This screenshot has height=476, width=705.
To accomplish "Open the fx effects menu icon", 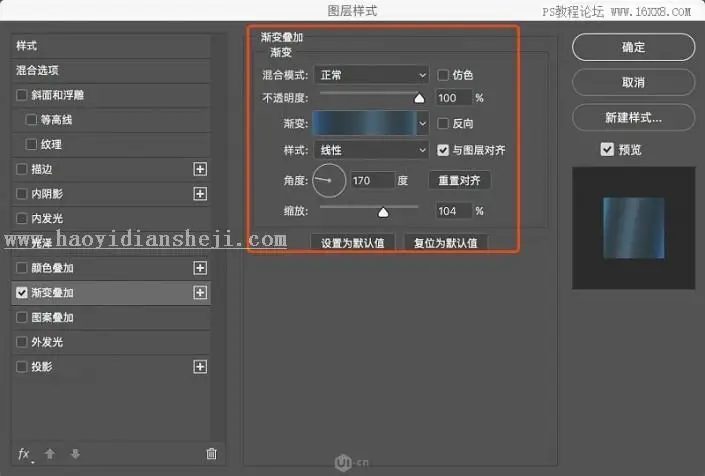I will pos(24,454).
